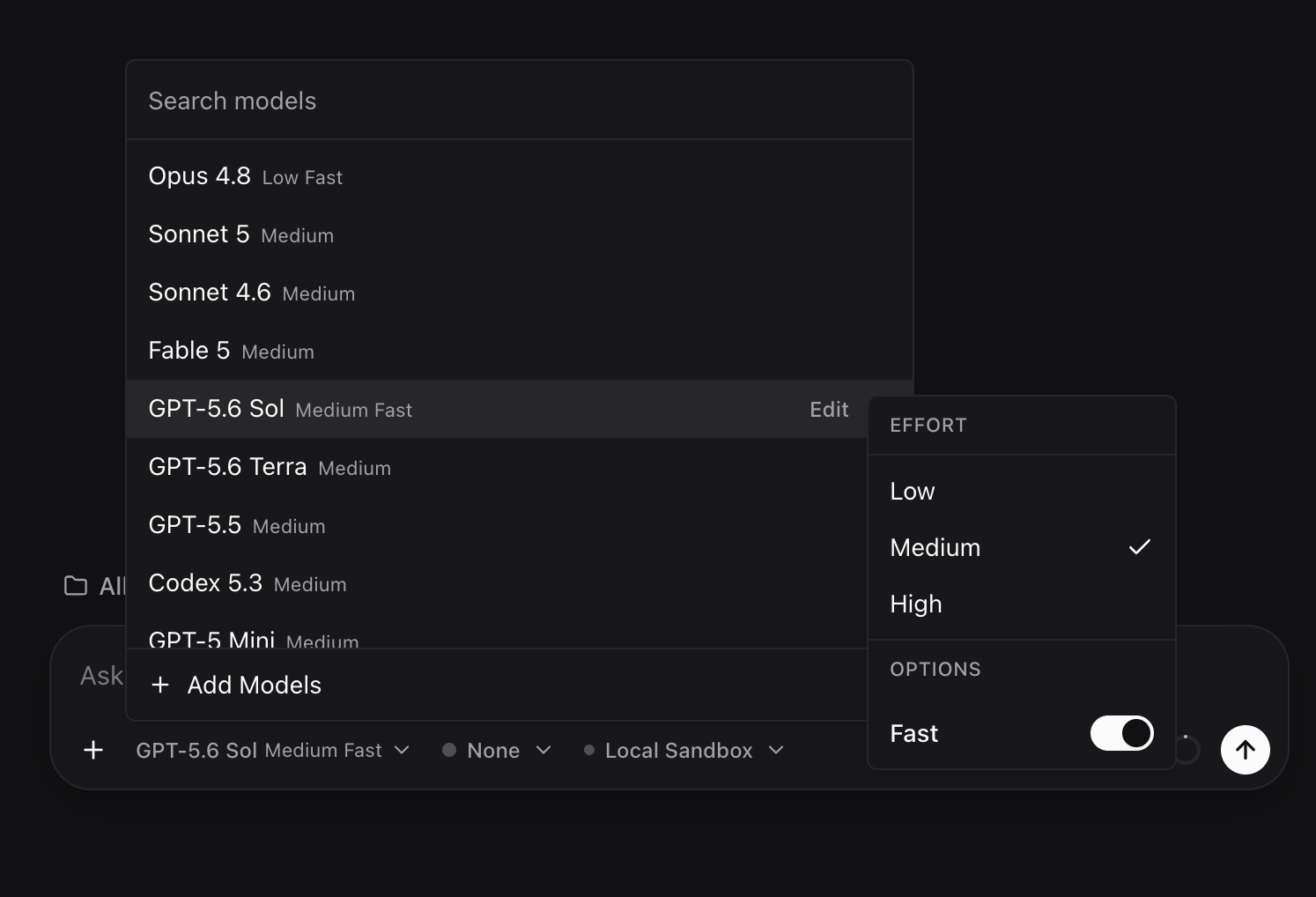This screenshot has width=1316, height=897.
Task: Click the plus attach icon in the prompt bar
Action: tap(93, 750)
